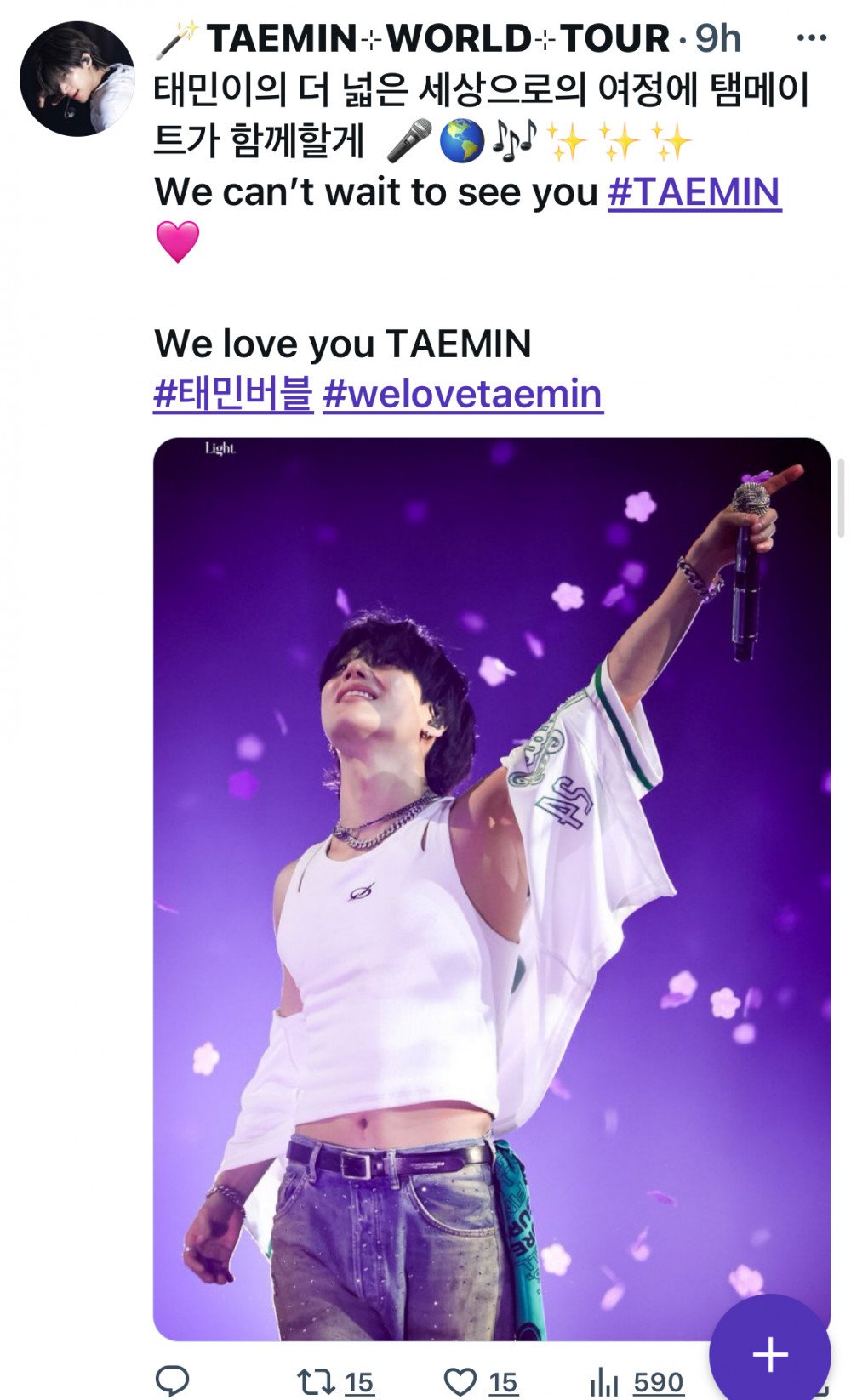851x1400 pixels.
Task: Open the poster's profile avatar
Action: tap(77, 79)
